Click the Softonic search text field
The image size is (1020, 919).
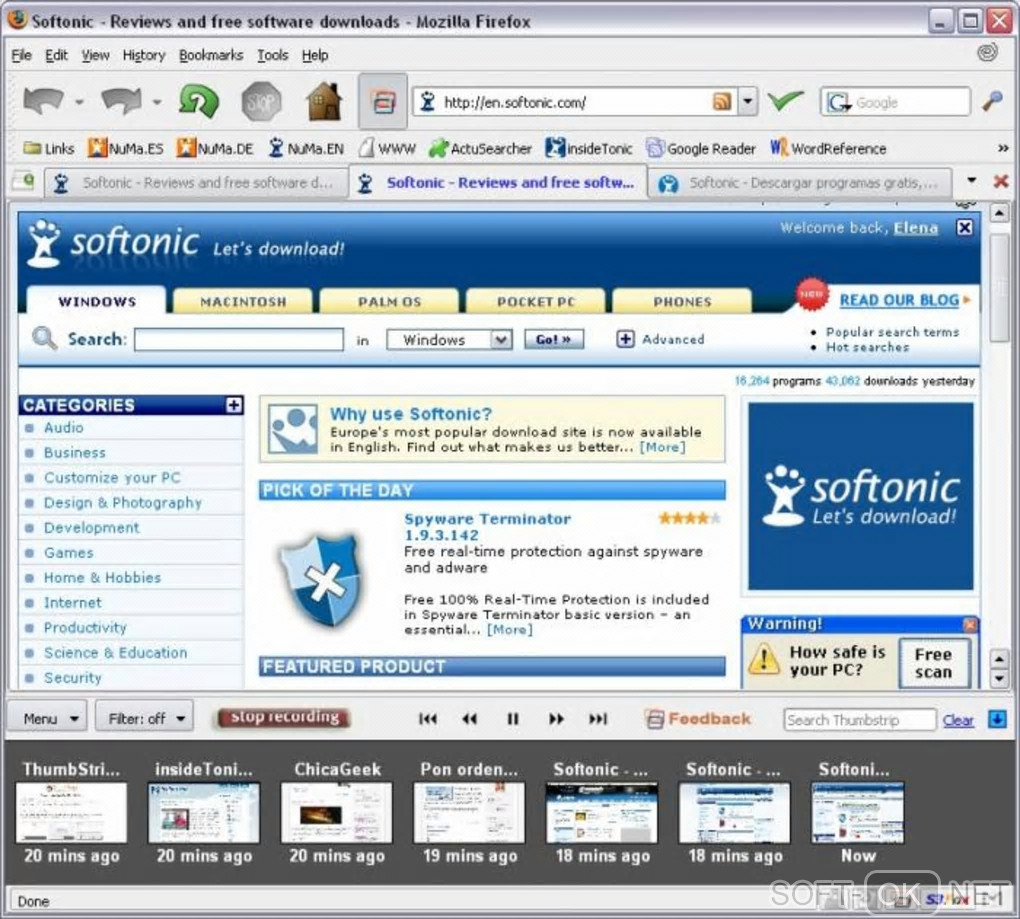coord(239,339)
